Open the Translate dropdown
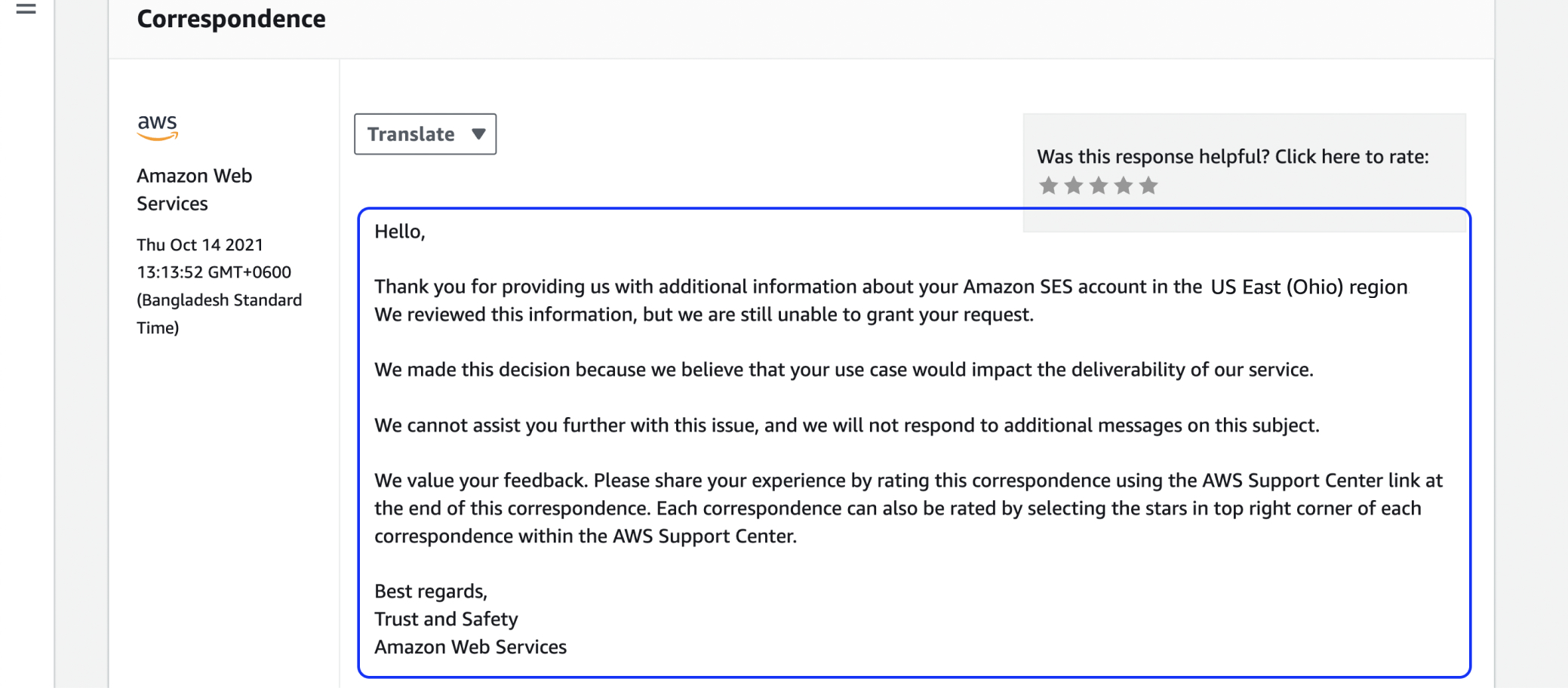Viewport: 1568px width, 688px height. [x=425, y=134]
